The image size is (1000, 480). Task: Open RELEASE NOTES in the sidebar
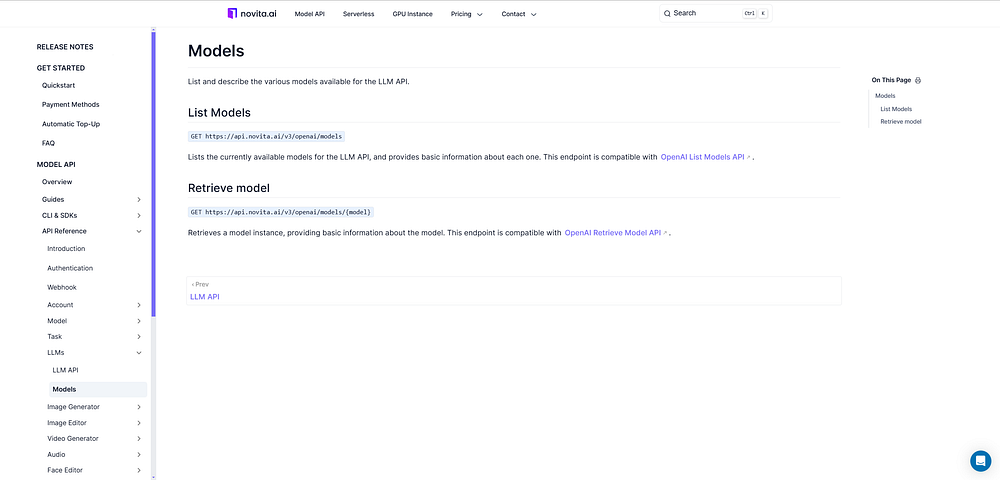(x=65, y=47)
